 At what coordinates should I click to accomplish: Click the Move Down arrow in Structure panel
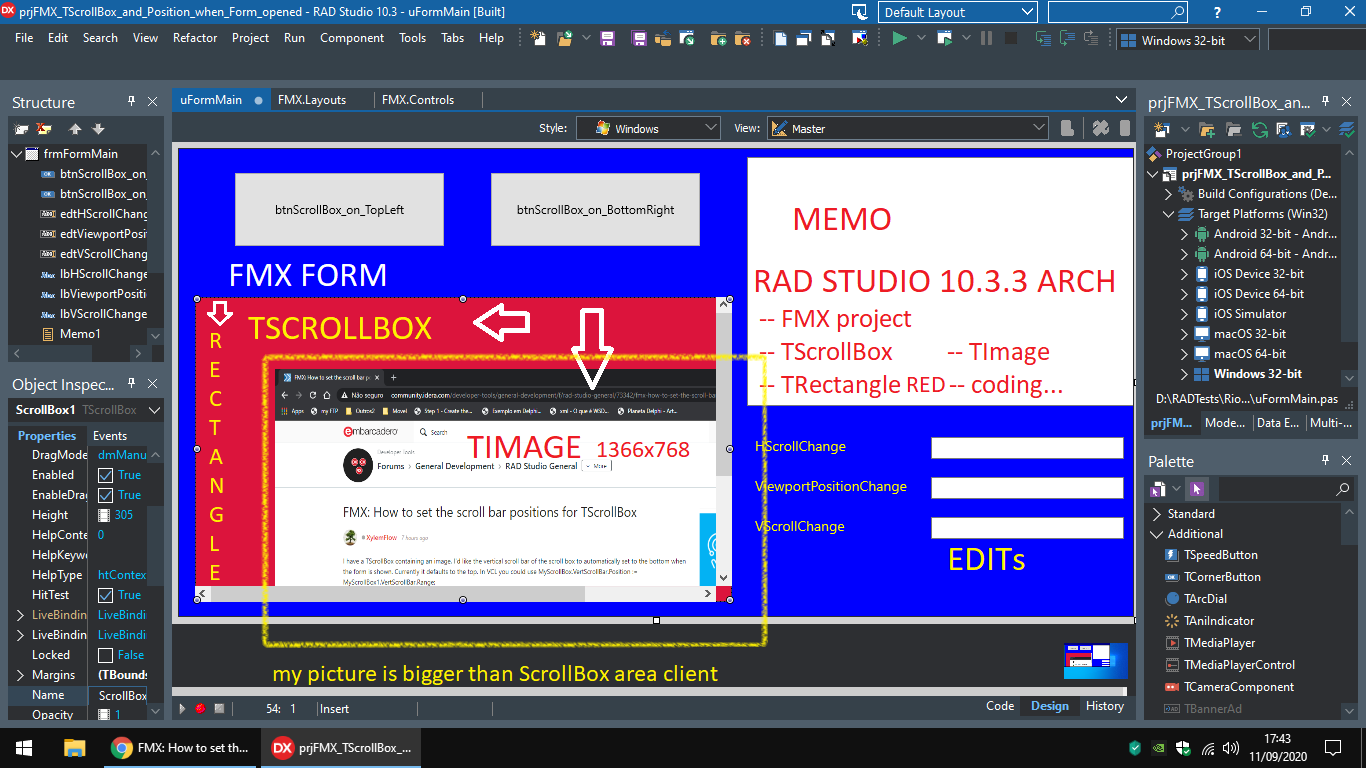click(98, 129)
